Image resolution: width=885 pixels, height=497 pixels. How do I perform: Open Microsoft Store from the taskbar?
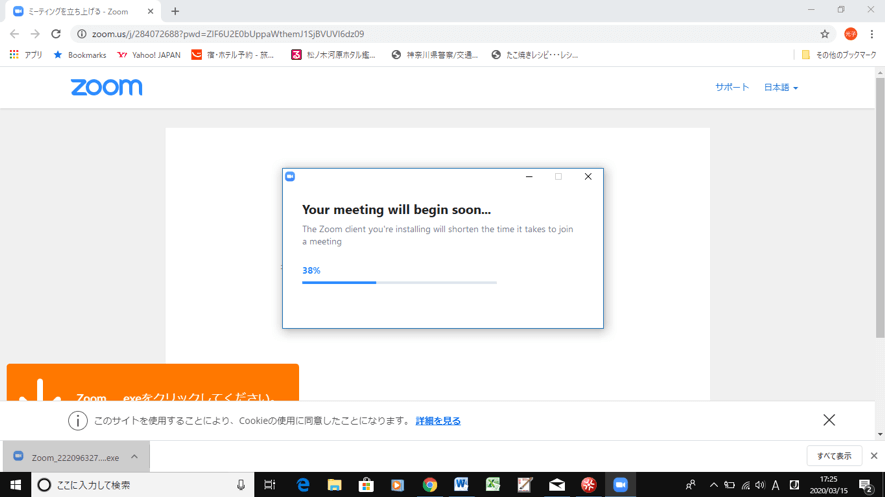(x=366, y=485)
